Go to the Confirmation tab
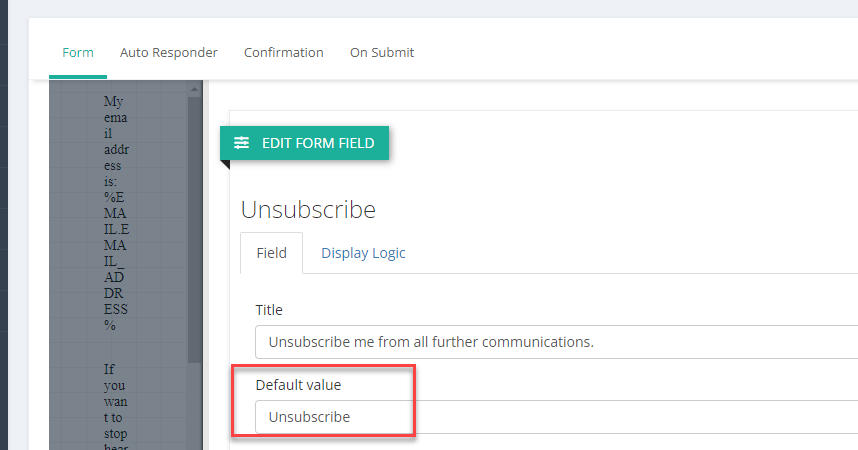The image size is (858, 450). point(283,53)
